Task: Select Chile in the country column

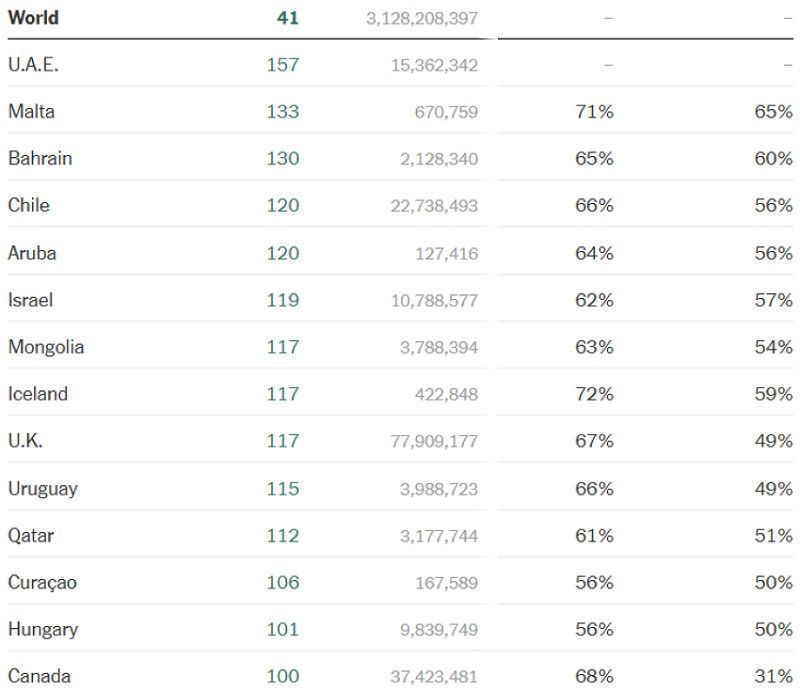Action: pos(29,206)
